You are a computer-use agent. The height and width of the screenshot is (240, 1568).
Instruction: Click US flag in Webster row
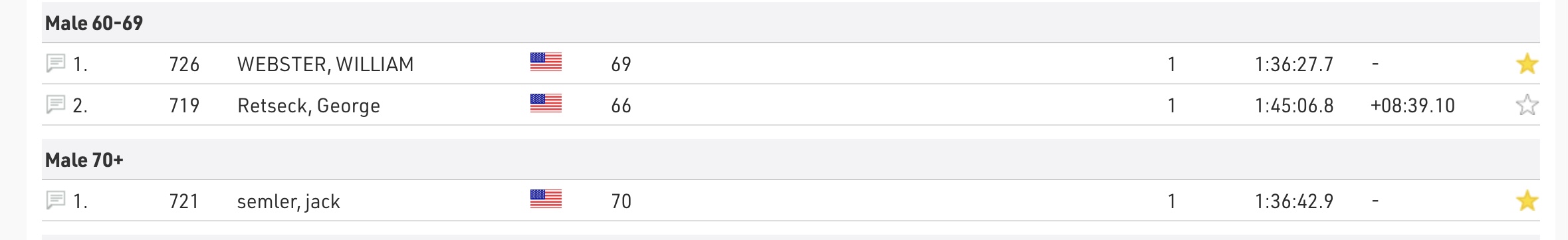coord(546,62)
